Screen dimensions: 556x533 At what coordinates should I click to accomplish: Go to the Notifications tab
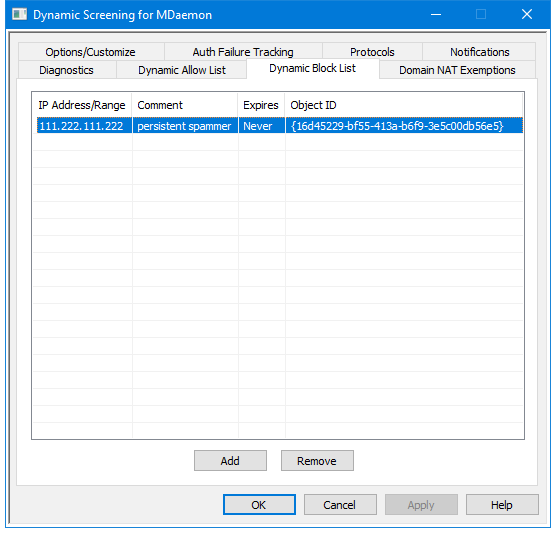coord(479,52)
